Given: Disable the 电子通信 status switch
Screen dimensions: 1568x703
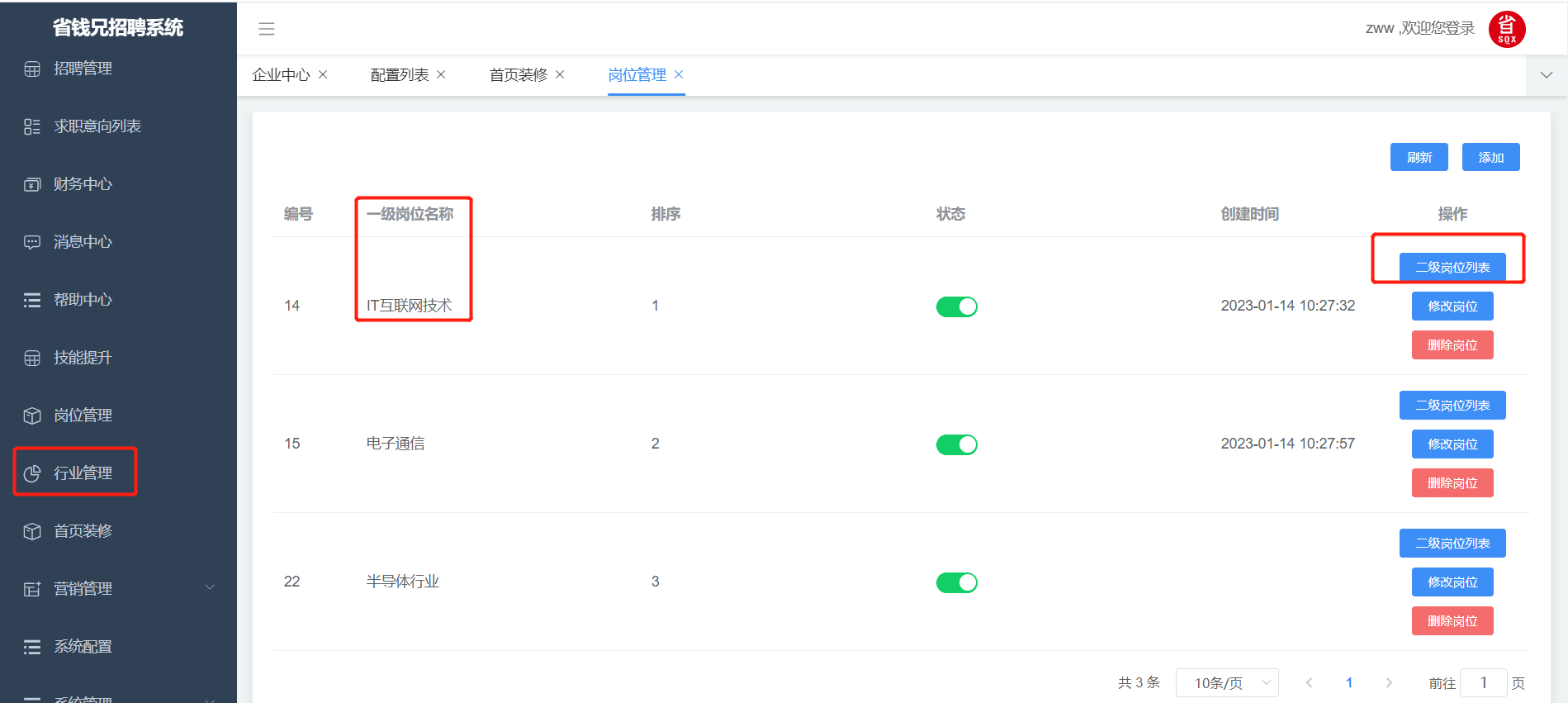Looking at the screenshot, I should point(956,444).
